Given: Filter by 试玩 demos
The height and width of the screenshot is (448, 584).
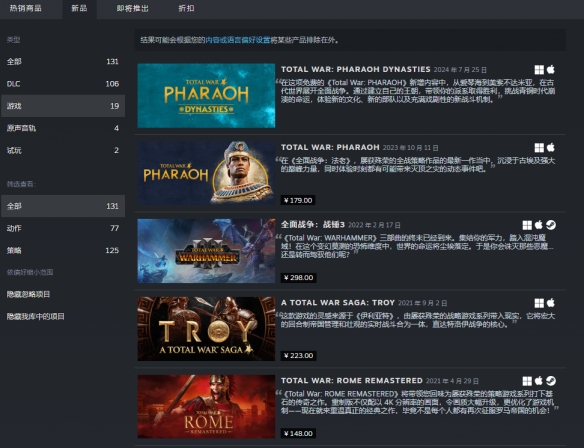Looking at the screenshot, I should click(x=63, y=150).
